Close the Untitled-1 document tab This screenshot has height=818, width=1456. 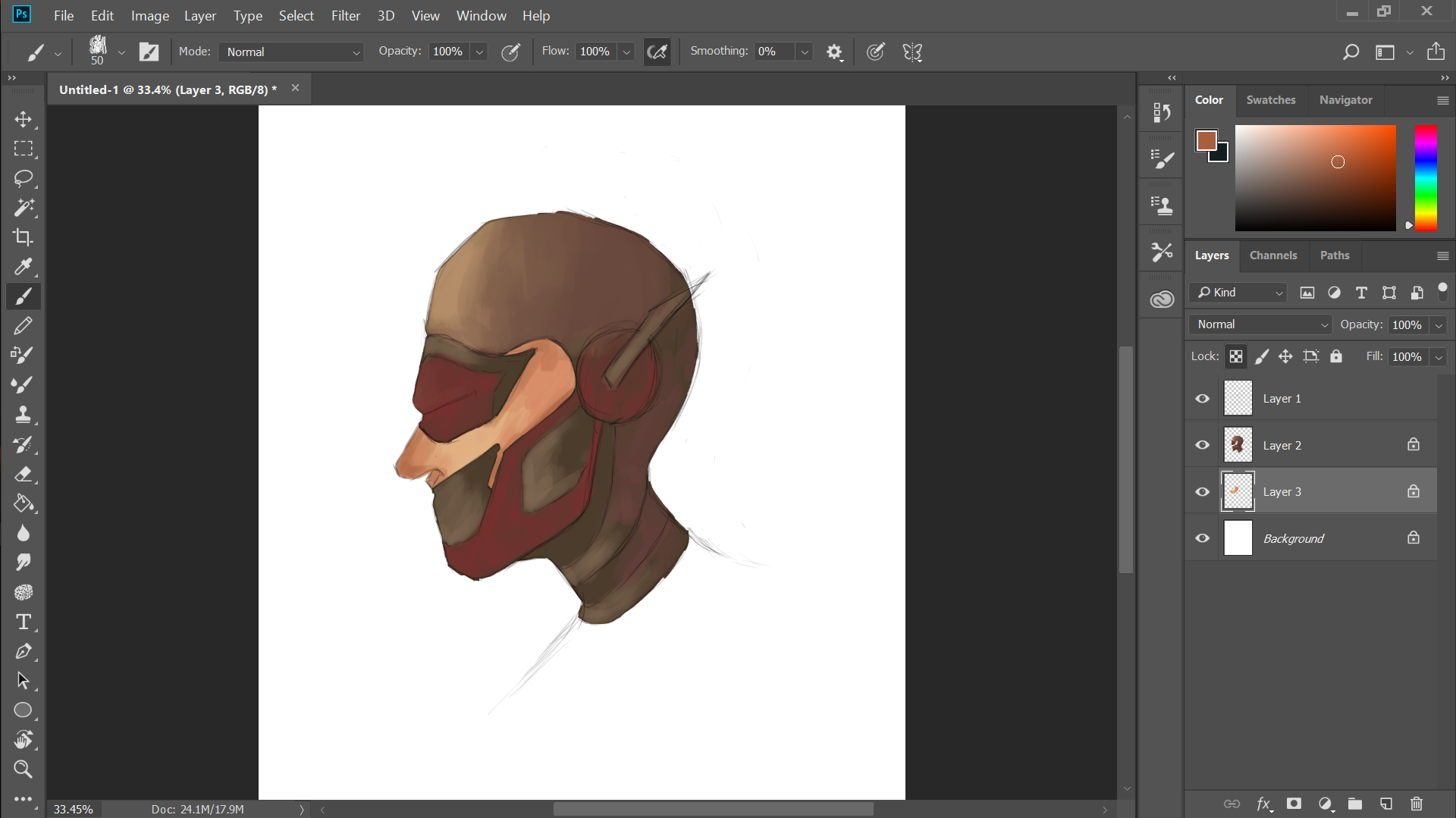295,88
